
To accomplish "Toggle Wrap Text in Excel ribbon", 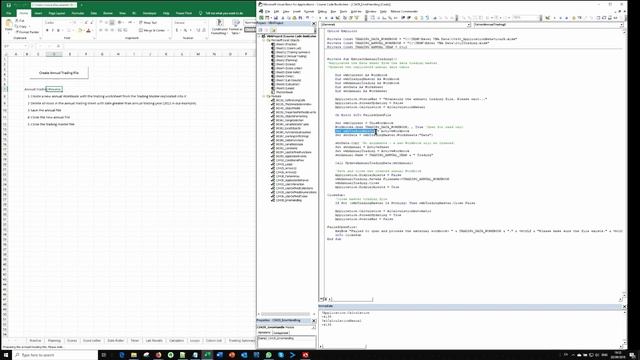I will pyautogui.click(x=148, y=23).
